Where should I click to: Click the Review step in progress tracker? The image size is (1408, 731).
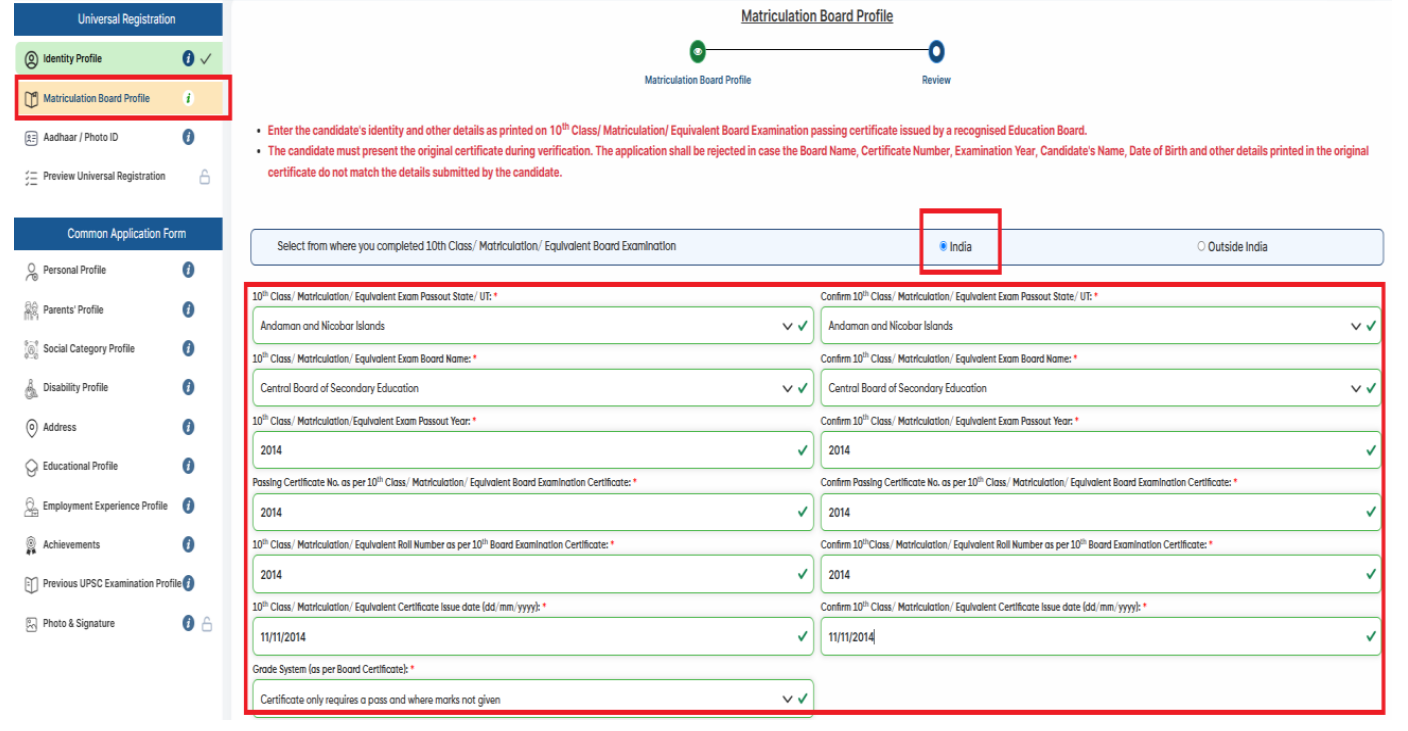(936, 53)
